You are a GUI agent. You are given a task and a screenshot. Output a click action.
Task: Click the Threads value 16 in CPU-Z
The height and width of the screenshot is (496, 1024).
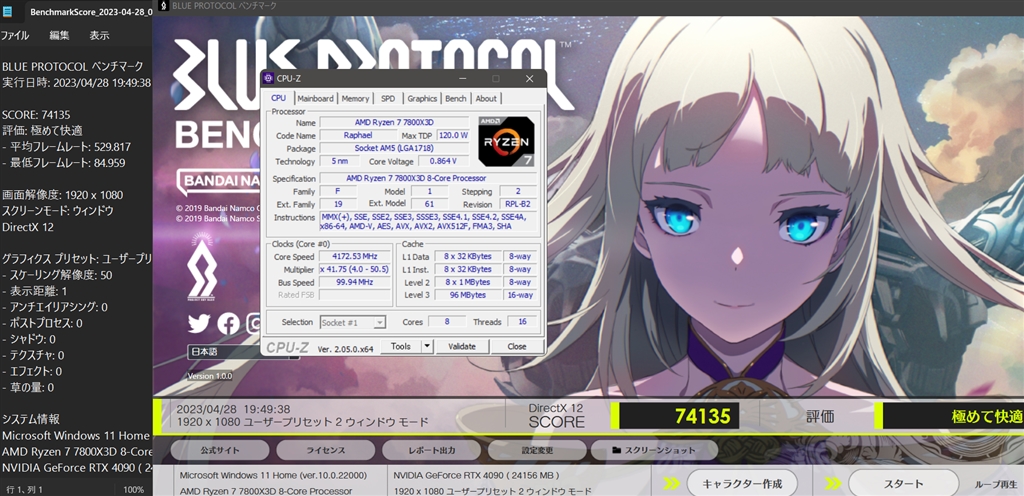click(522, 322)
